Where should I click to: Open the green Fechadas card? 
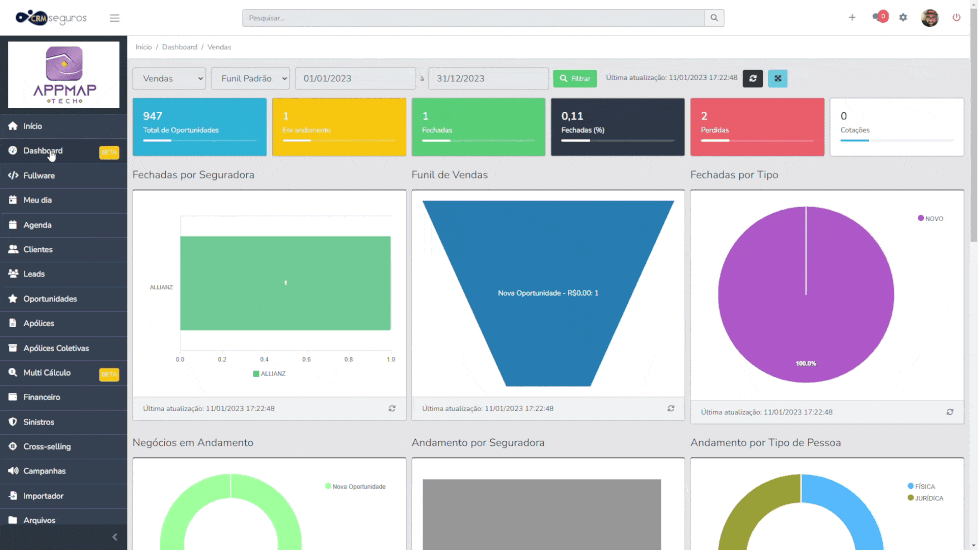point(478,127)
